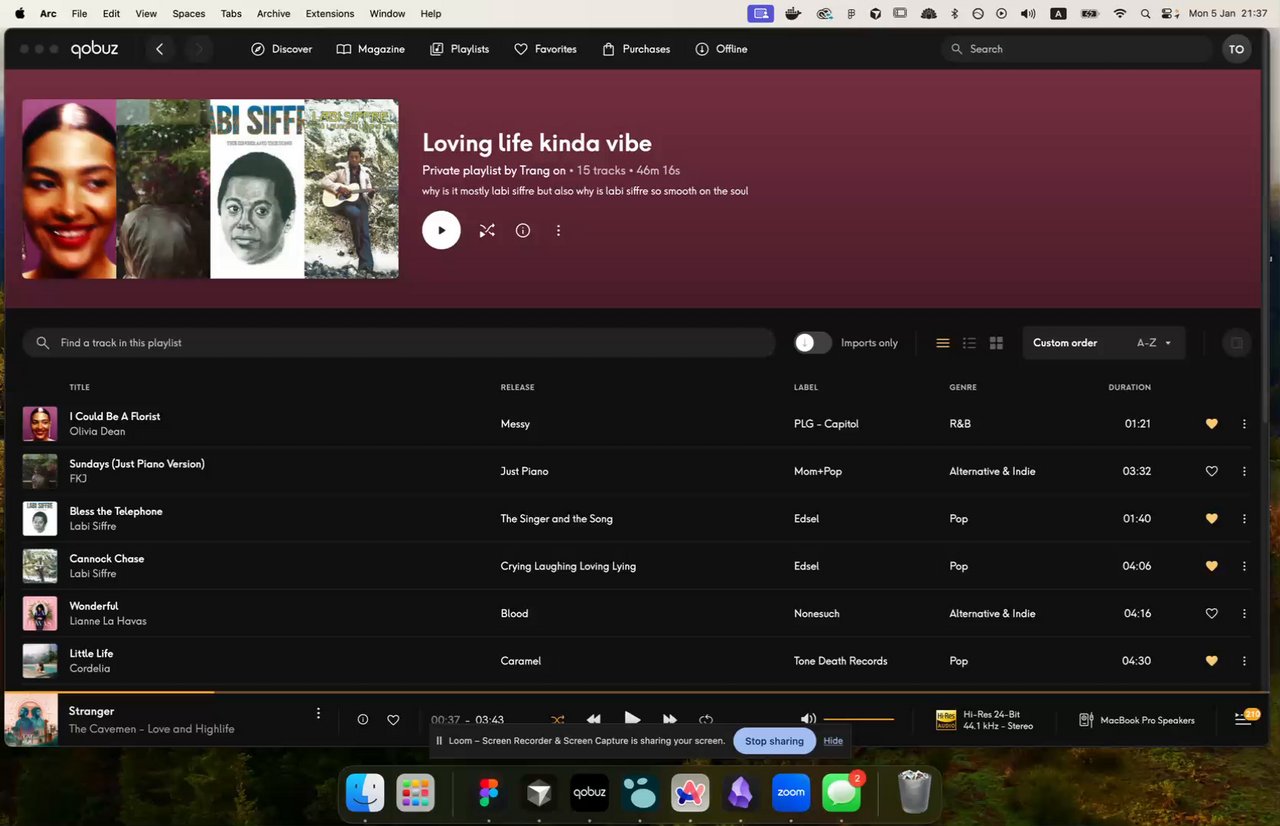Screen dimensions: 1280x826
Task: Open the Just Piano release link
Action: 525,471
